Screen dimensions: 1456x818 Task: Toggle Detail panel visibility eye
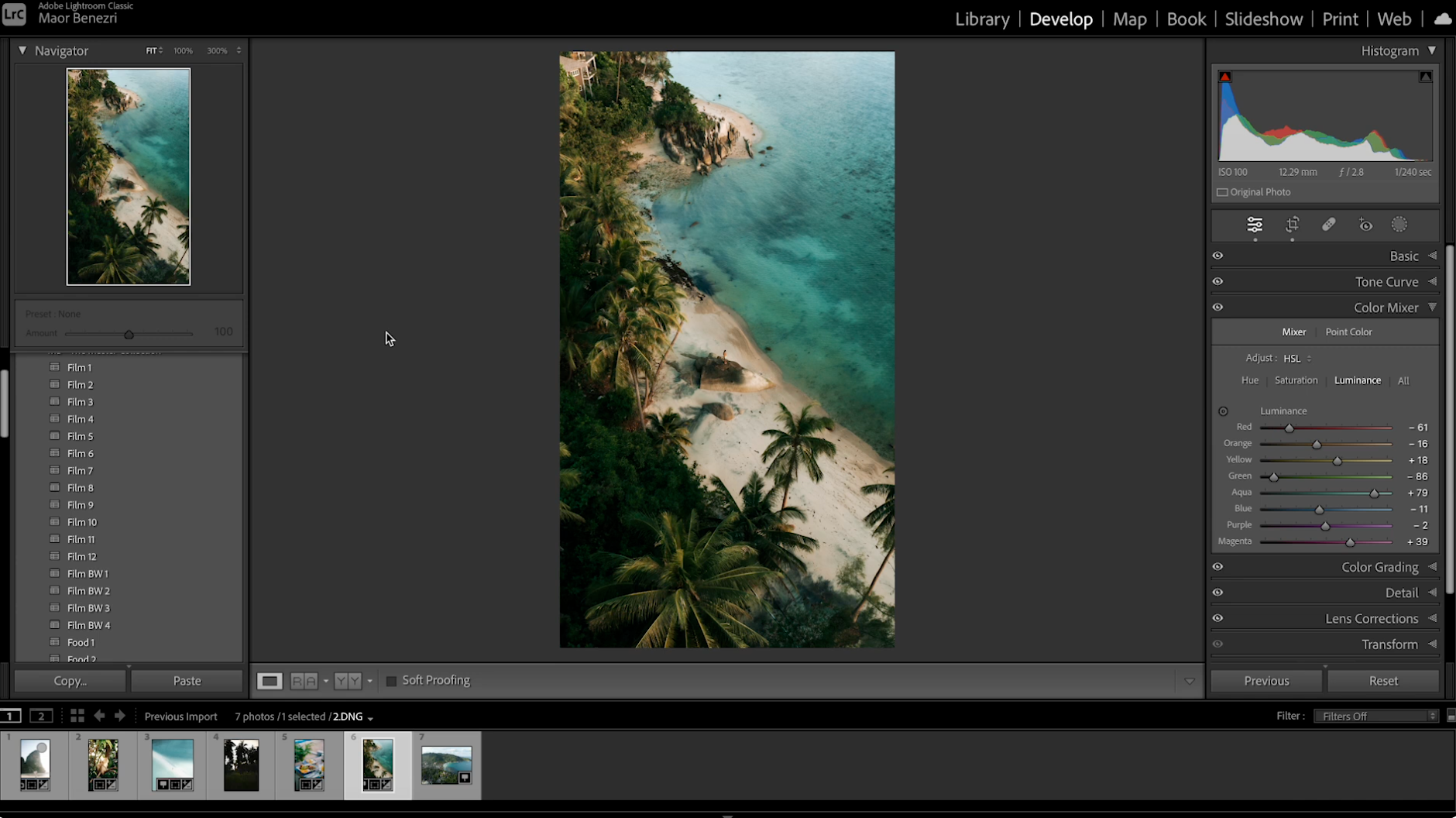[1217, 593]
